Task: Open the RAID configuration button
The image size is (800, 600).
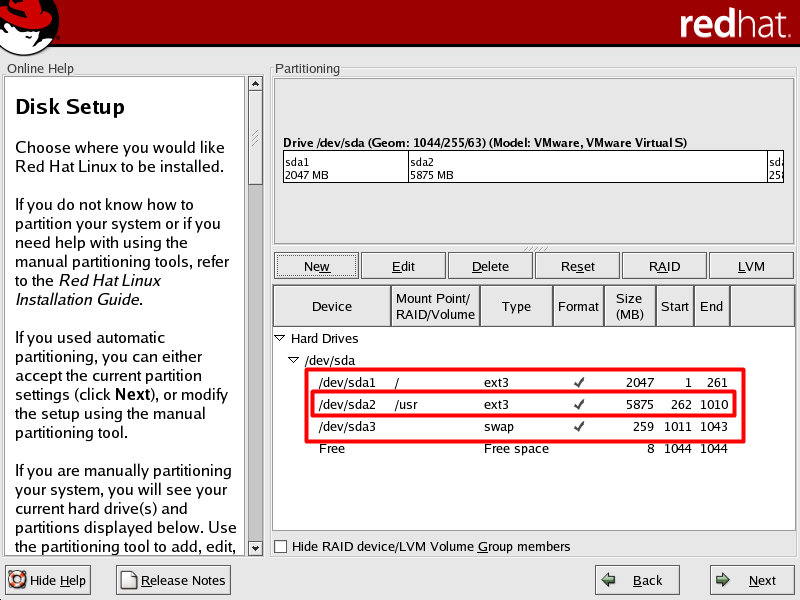Action: pyautogui.click(x=664, y=266)
